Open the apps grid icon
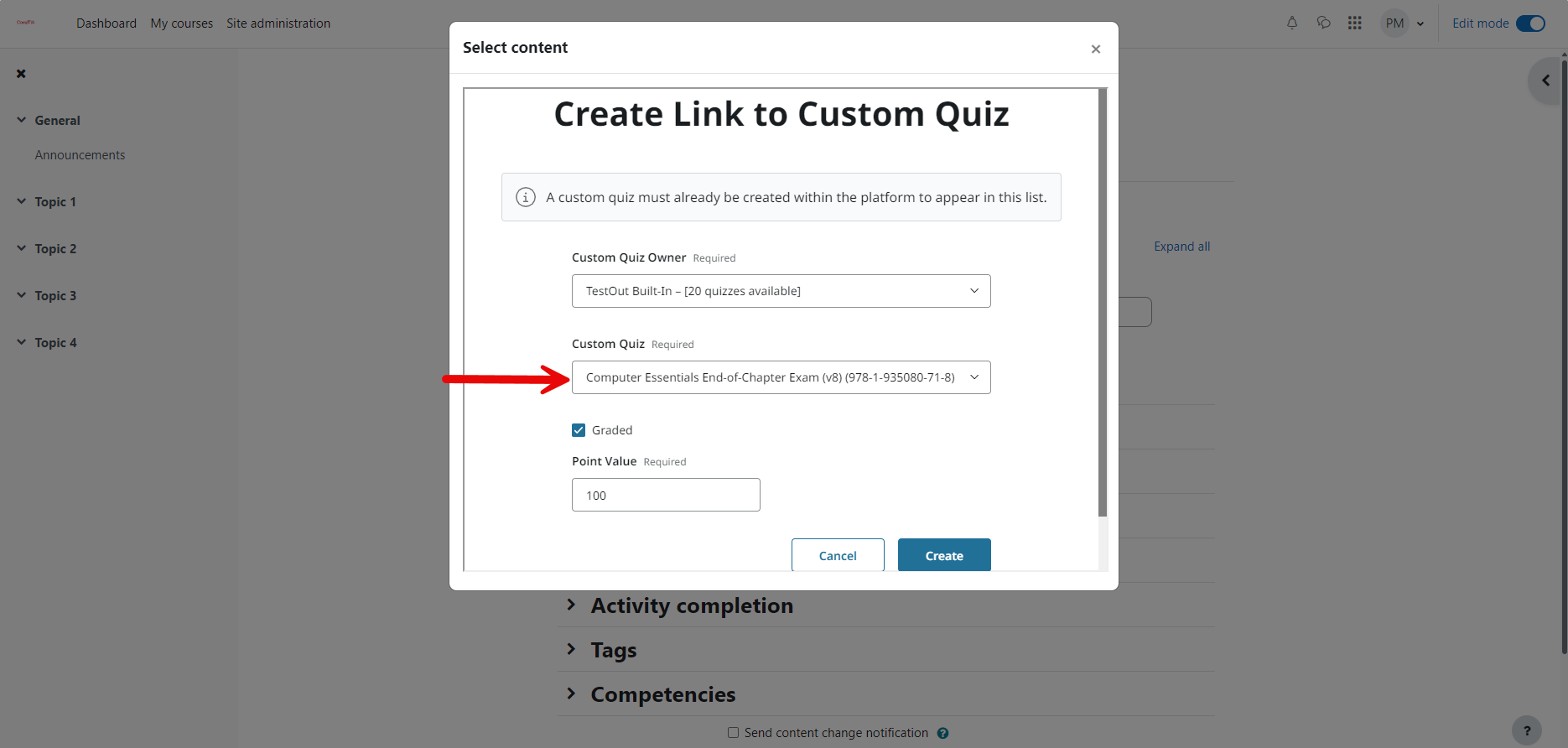Viewport: 1568px width, 748px height. [x=1355, y=23]
